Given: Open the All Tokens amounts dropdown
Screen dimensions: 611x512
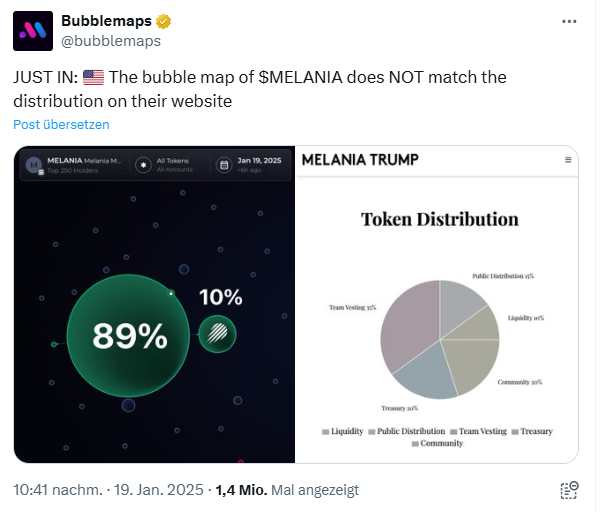Looking at the screenshot, I should [172, 164].
